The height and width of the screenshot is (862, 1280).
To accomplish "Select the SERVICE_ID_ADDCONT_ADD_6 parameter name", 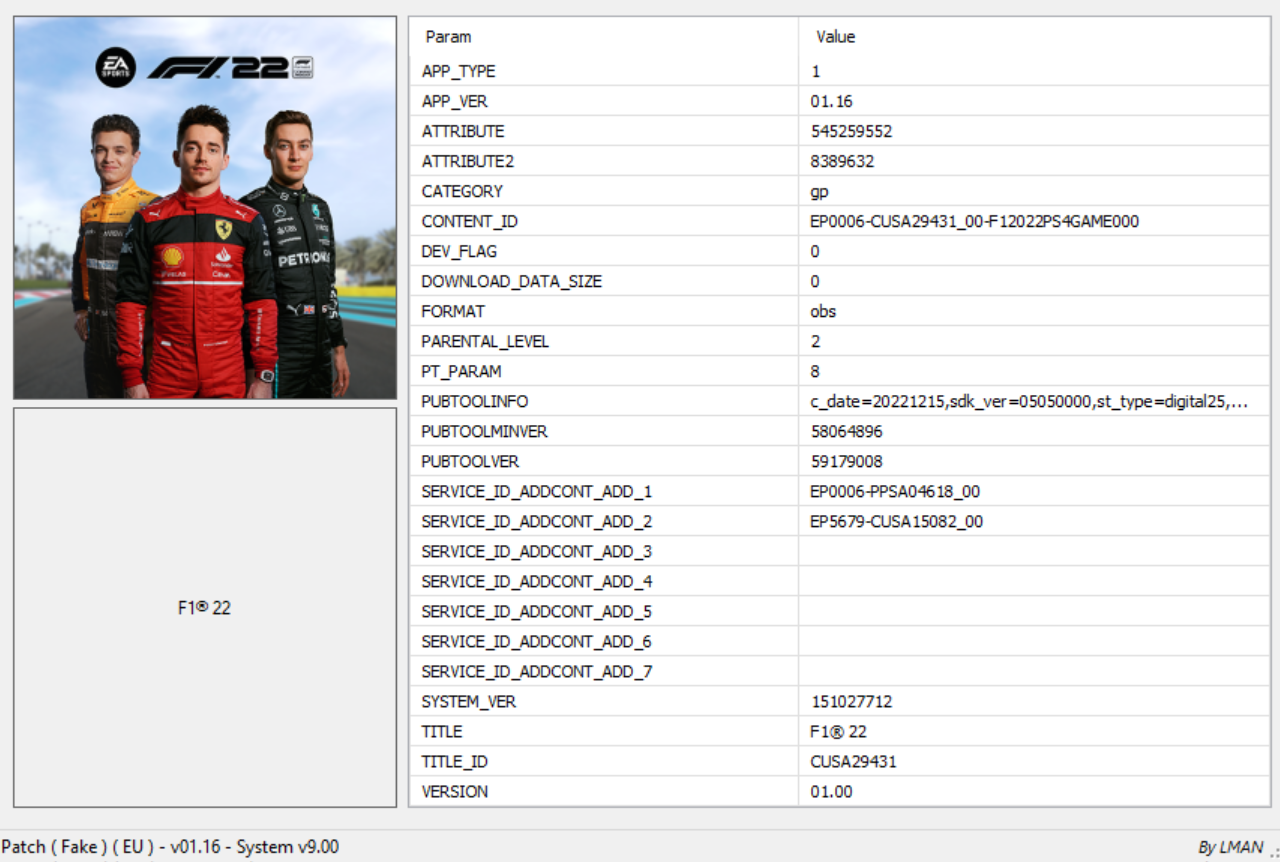I will click(536, 641).
